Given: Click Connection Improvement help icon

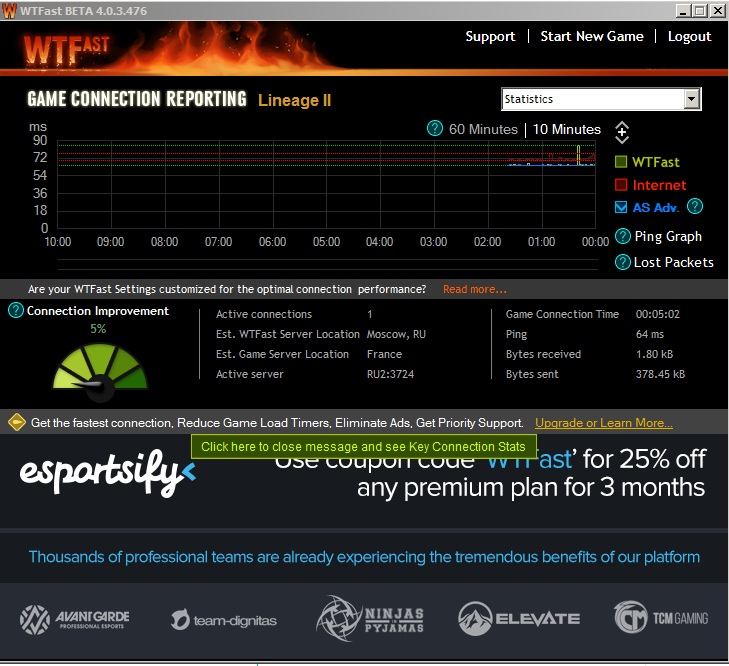Looking at the screenshot, I should (16, 310).
